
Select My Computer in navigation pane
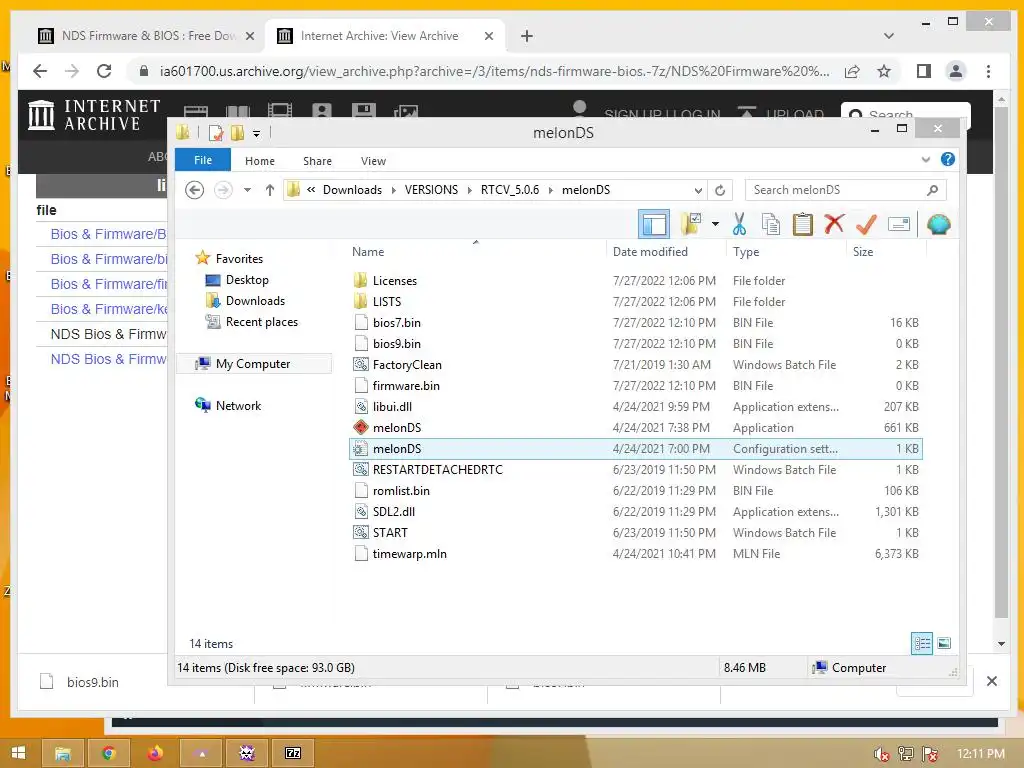pos(253,364)
